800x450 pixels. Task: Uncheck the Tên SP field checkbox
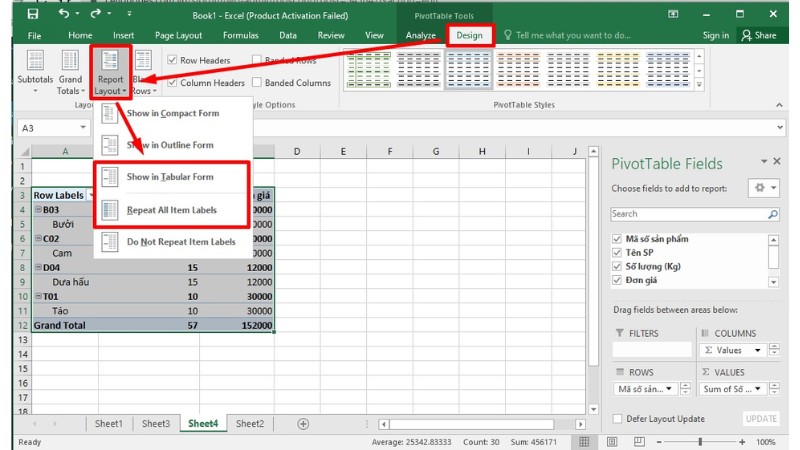coord(617,253)
